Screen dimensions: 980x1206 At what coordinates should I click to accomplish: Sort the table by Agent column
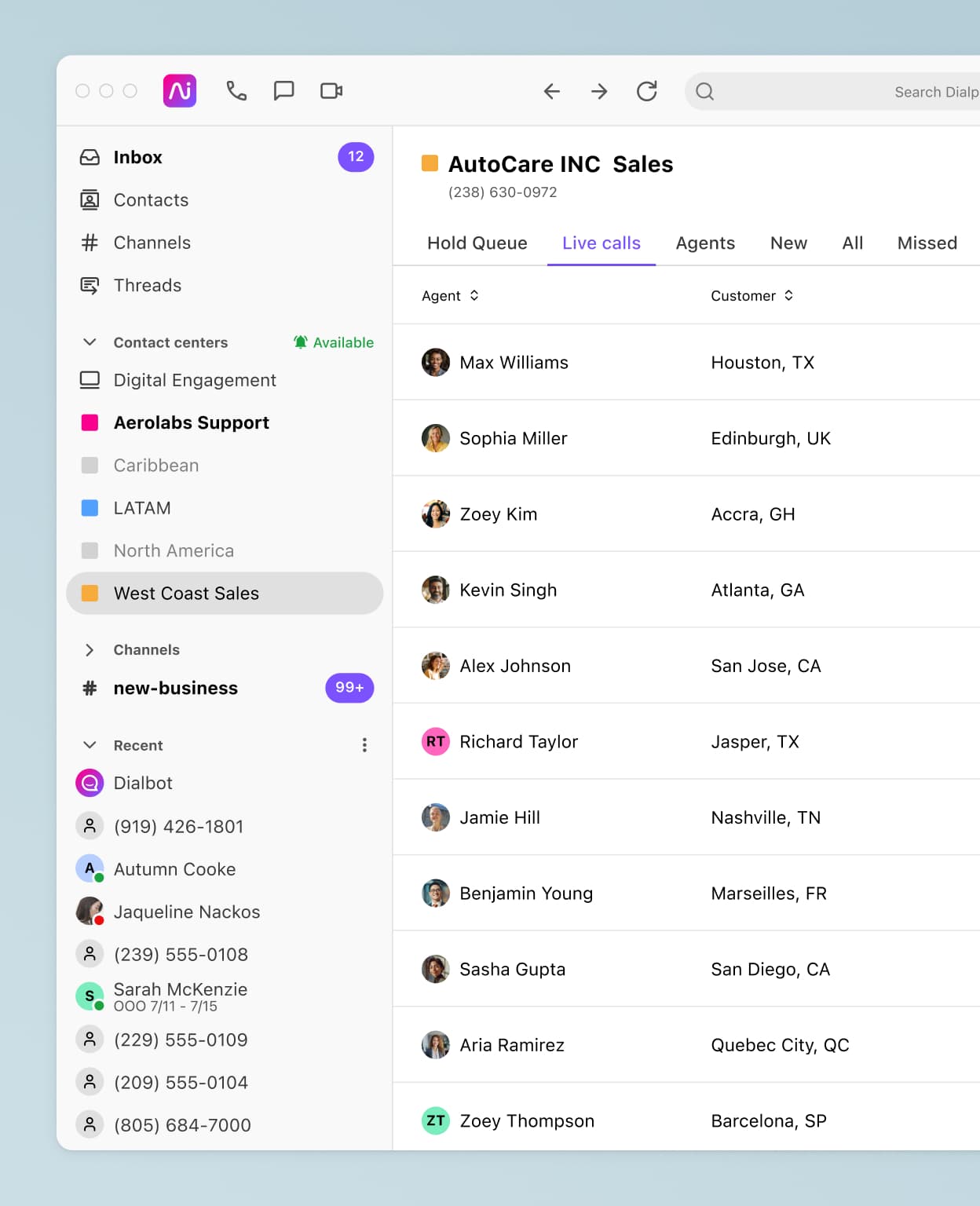click(x=450, y=296)
